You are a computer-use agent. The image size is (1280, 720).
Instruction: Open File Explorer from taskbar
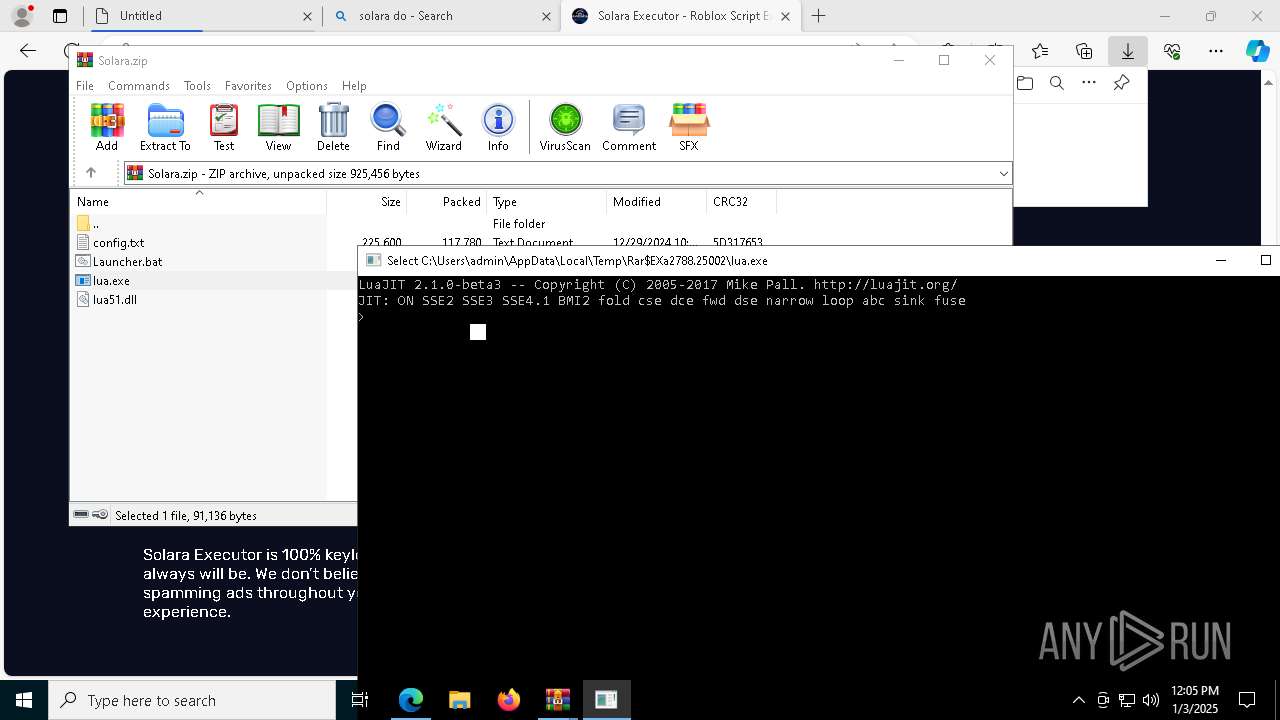pyautogui.click(x=459, y=700)
